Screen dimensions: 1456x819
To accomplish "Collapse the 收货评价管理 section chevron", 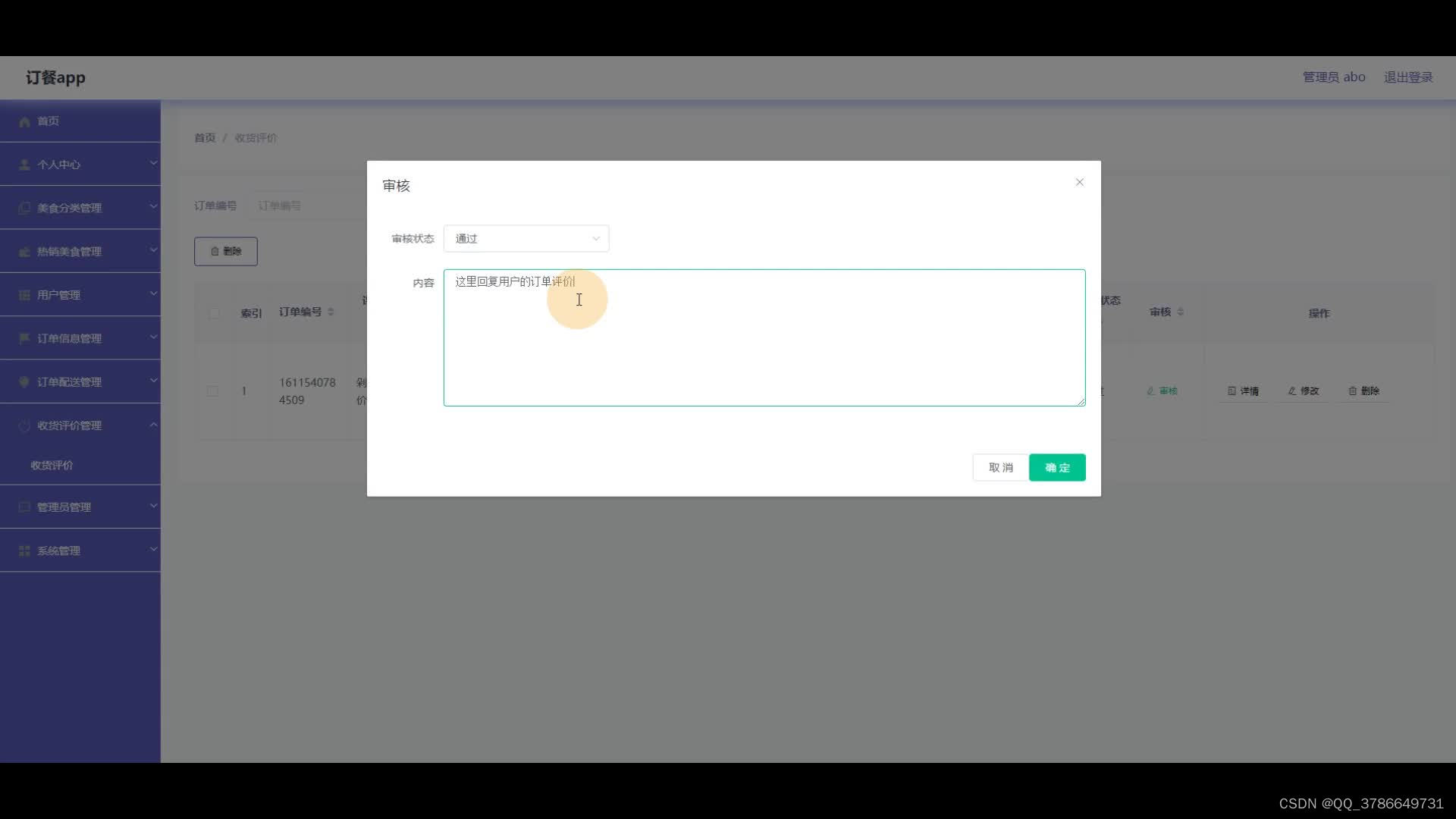I will pos(153,425).
